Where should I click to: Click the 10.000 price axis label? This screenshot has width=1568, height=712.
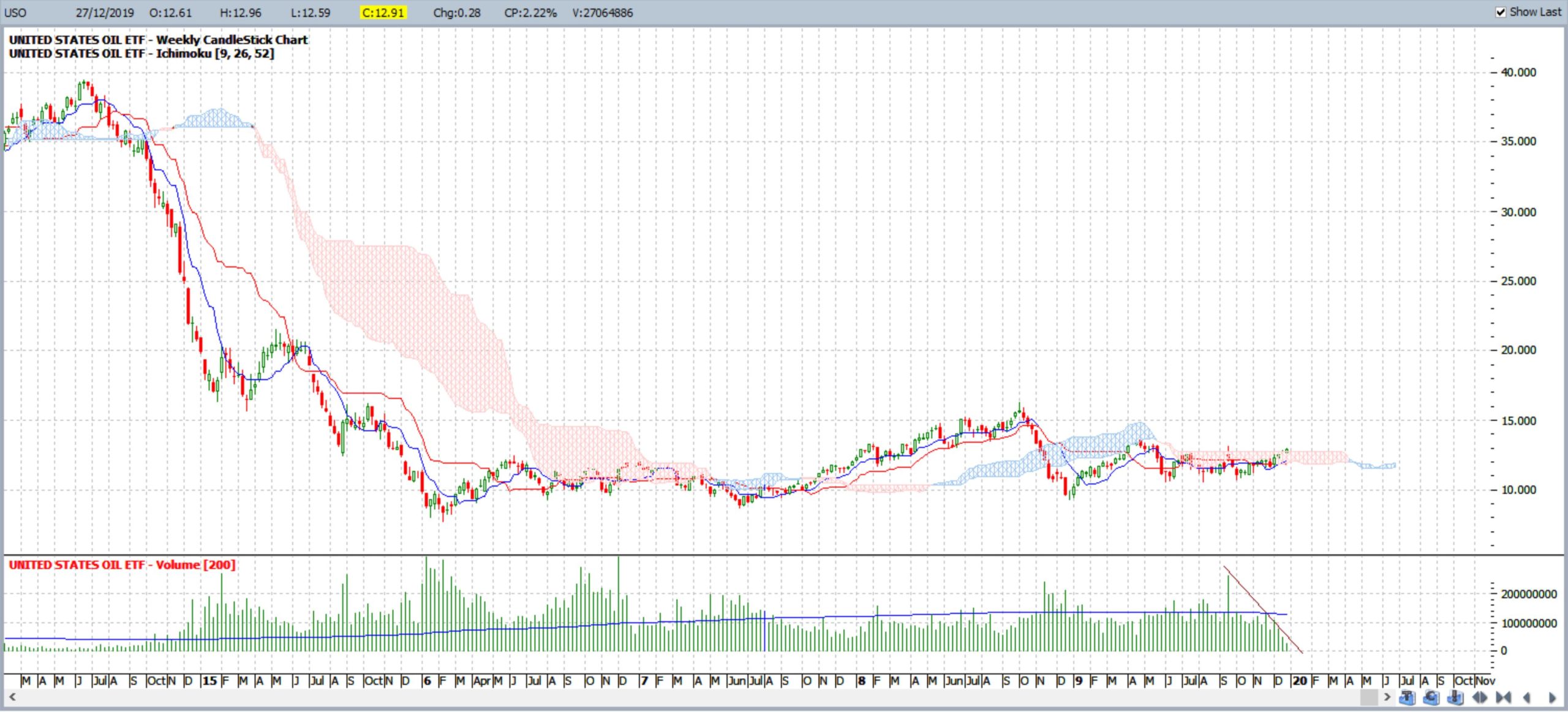tap(1518, 490)
